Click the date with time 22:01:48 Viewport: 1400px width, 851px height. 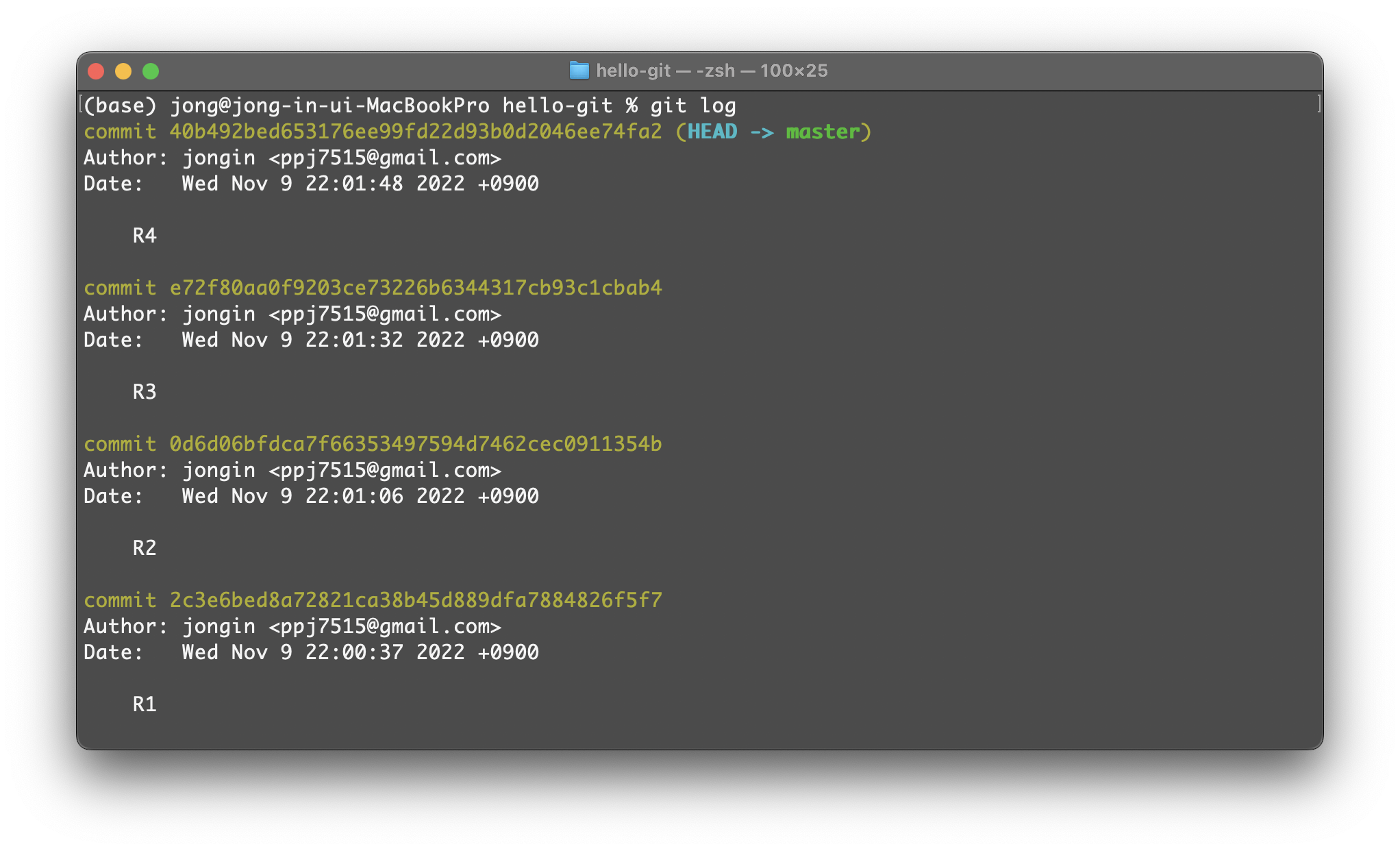360,184
